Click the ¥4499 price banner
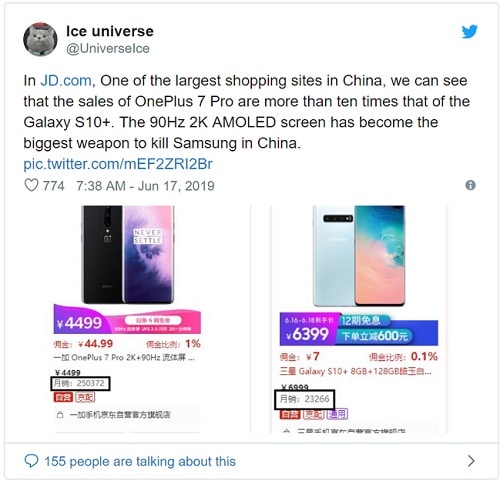The width and height of the screenshot is (500, 484). (127, 320)
